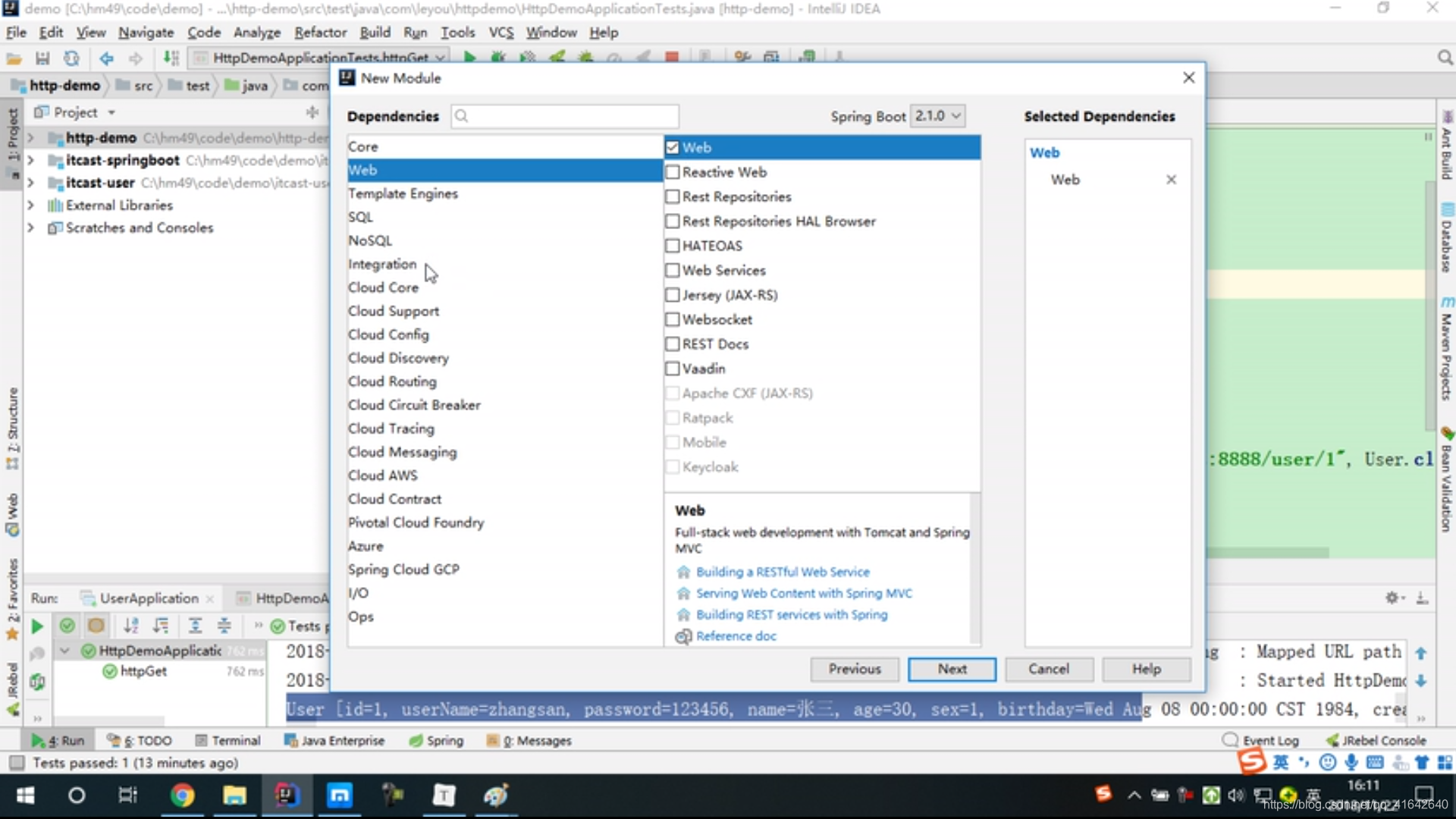Open the Refactor menu
The height and width of the screenshot is (819, 1456).
(320, 33)
